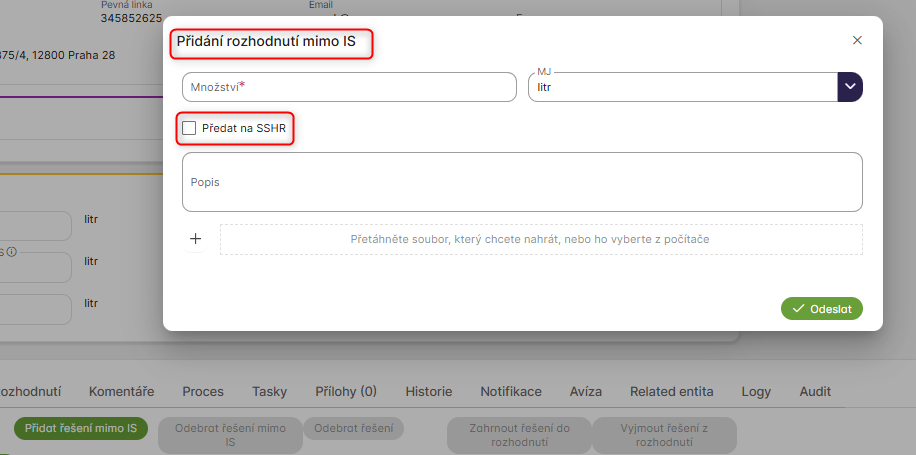
Task: Click the plus icon to add attachment
Action: (196, 239)
